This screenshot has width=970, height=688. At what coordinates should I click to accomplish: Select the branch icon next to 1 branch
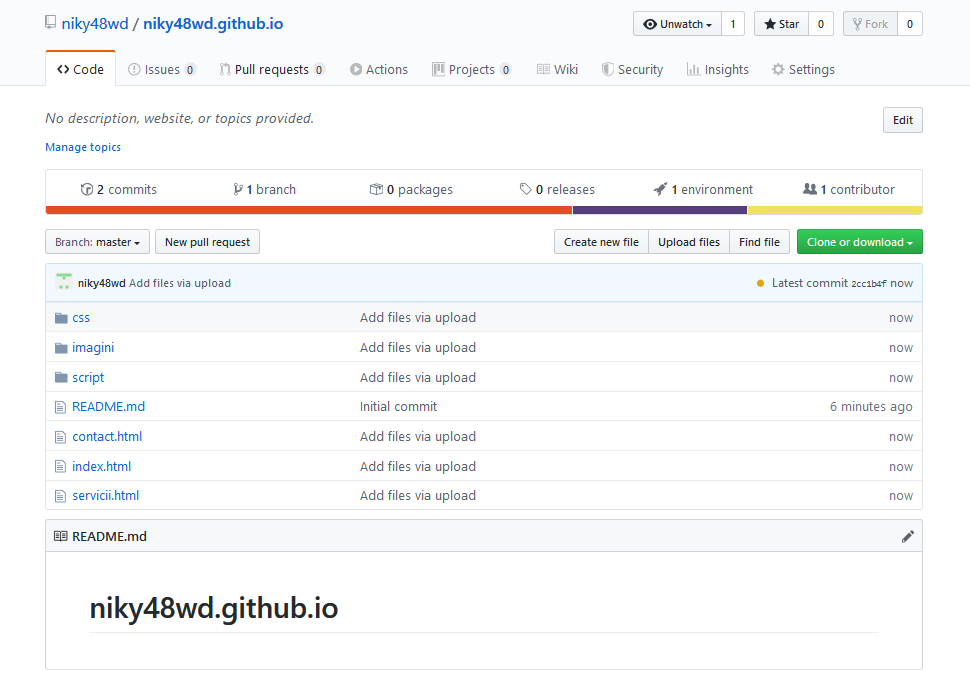click(238, 189)
